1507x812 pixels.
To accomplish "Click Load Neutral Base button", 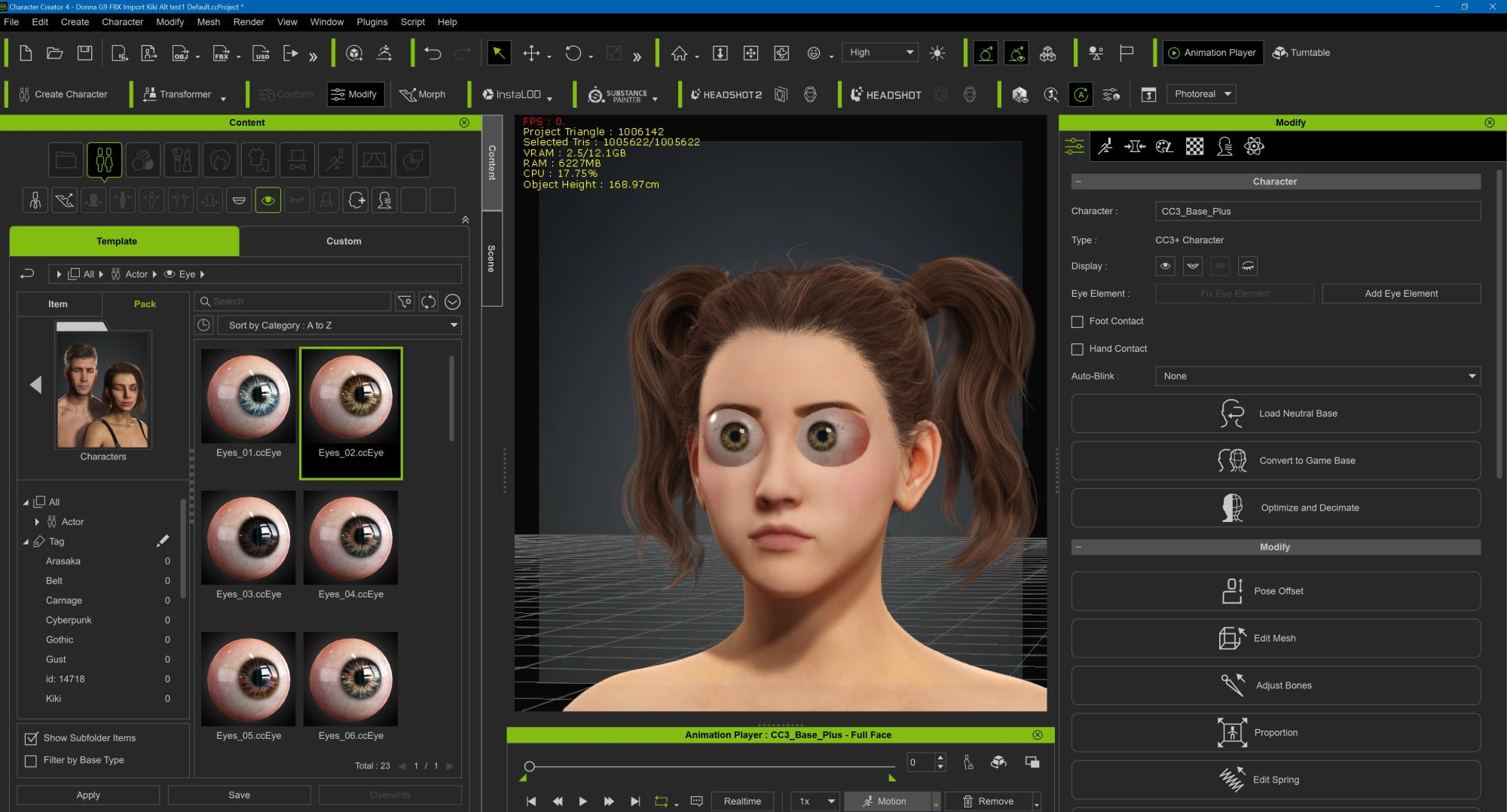I will [x=1276, y=414].
